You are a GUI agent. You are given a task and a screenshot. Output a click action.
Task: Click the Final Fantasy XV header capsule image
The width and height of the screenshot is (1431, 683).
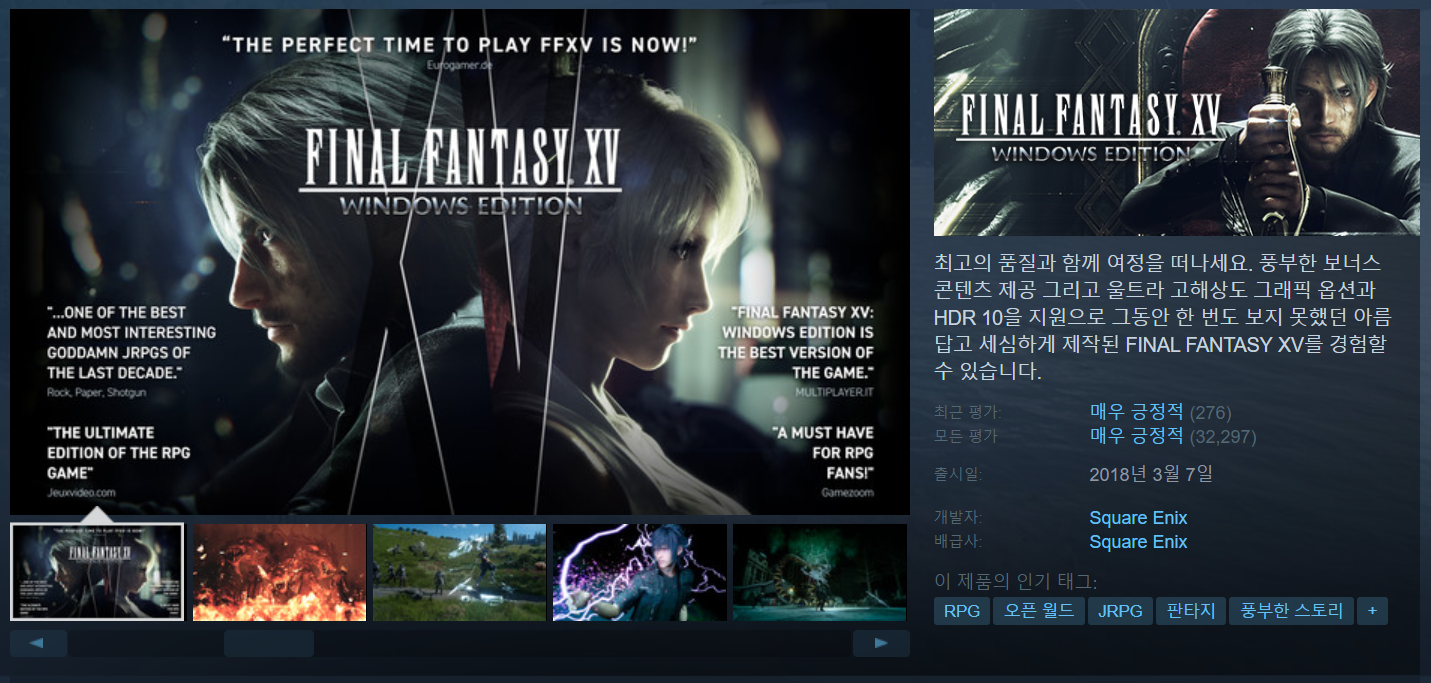click(x=1176, y=123)
